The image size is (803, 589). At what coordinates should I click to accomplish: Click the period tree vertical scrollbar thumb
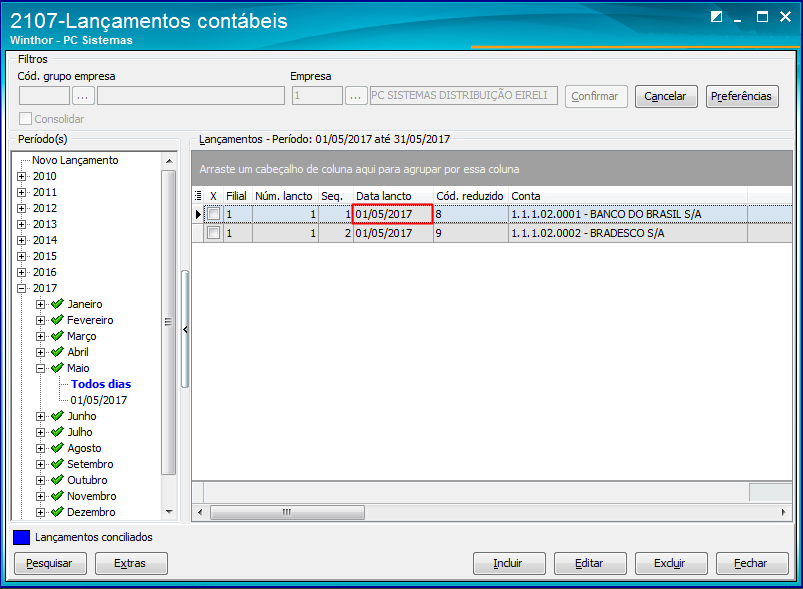click(x=168, y=322)
